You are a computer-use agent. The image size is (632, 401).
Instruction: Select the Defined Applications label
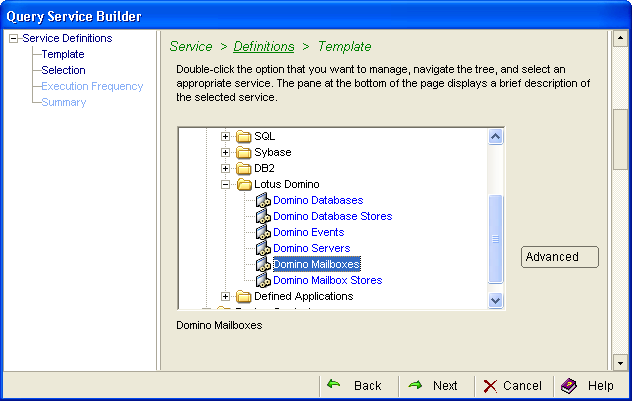click(304, 297)
